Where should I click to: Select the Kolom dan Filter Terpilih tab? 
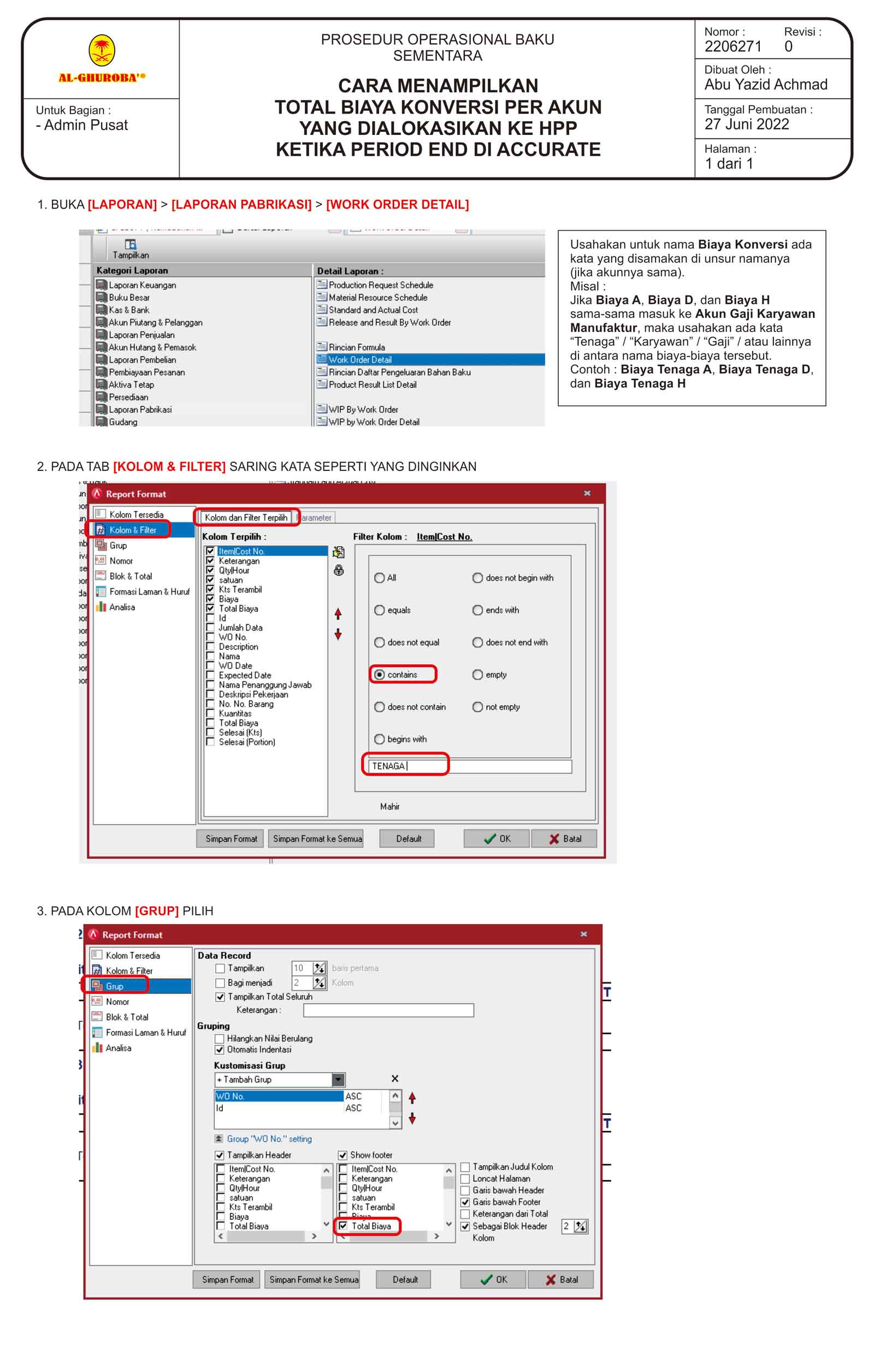tap(246, 517)
